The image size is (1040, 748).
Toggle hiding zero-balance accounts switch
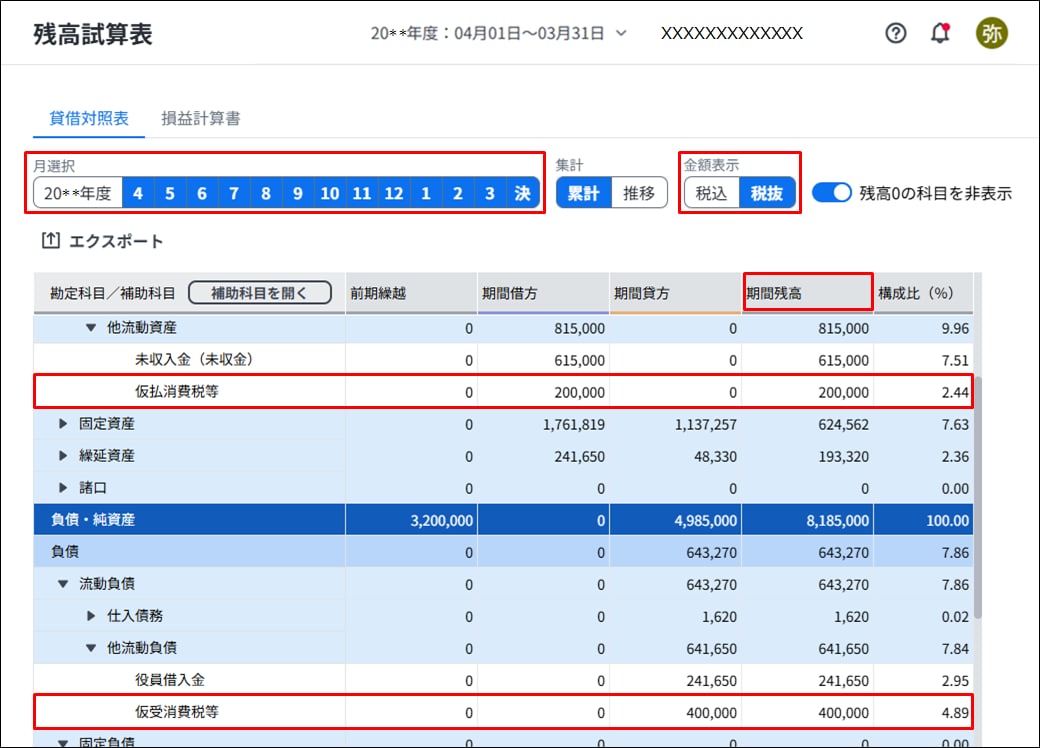[x=831, y=193]
